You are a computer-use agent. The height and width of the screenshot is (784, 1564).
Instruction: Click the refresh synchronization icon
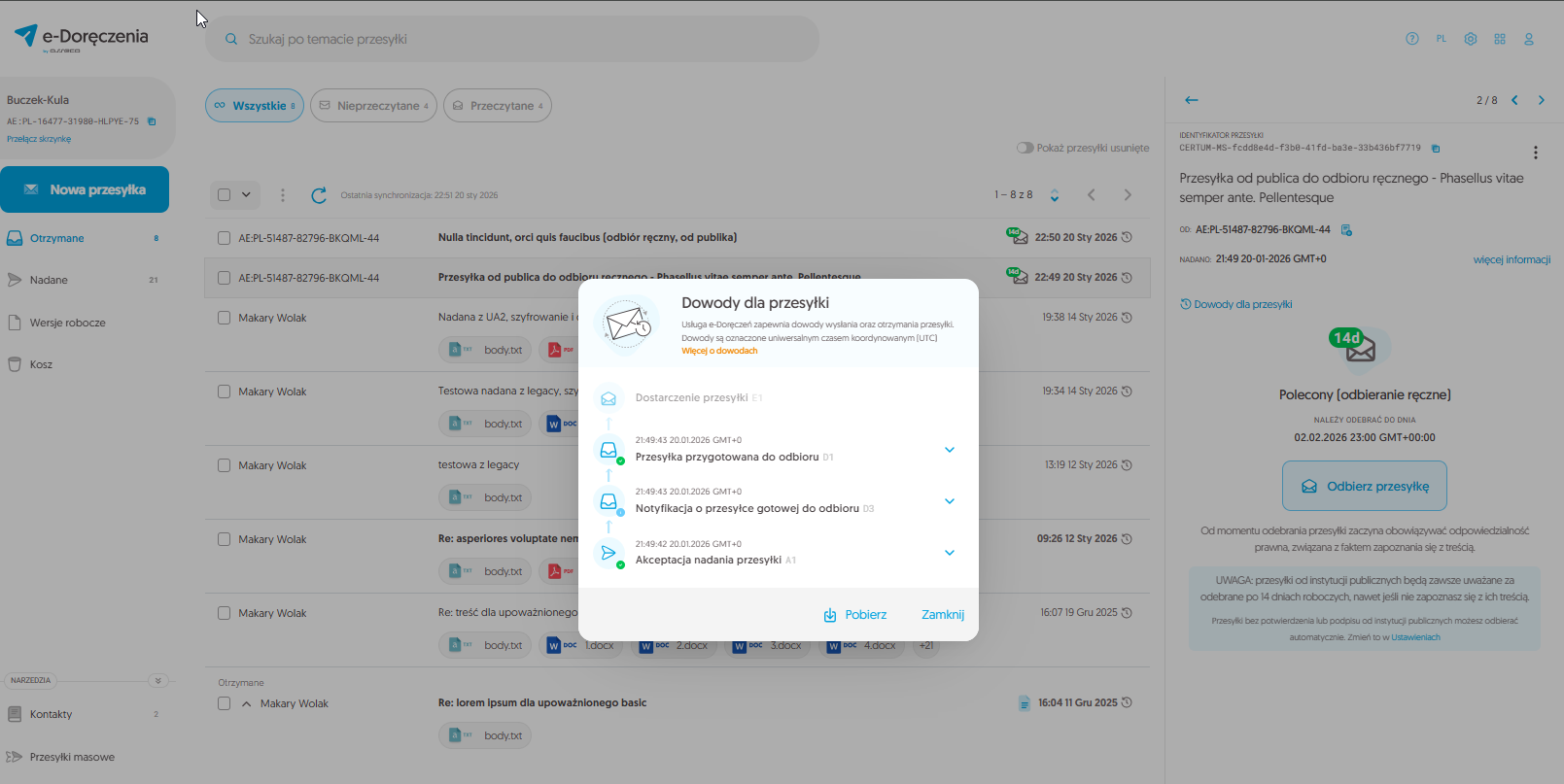[318, 195]
